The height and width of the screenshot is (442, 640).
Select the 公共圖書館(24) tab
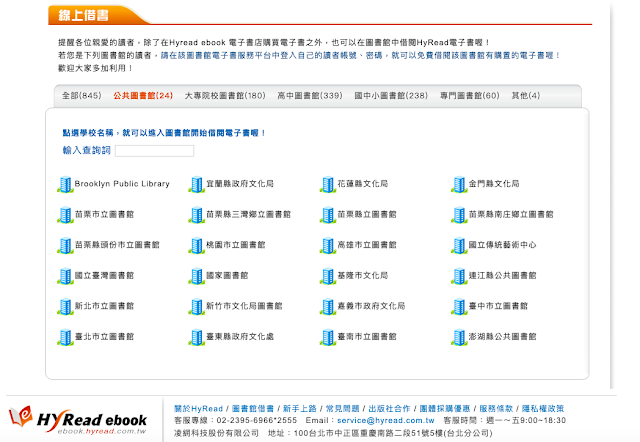point(143,96)
